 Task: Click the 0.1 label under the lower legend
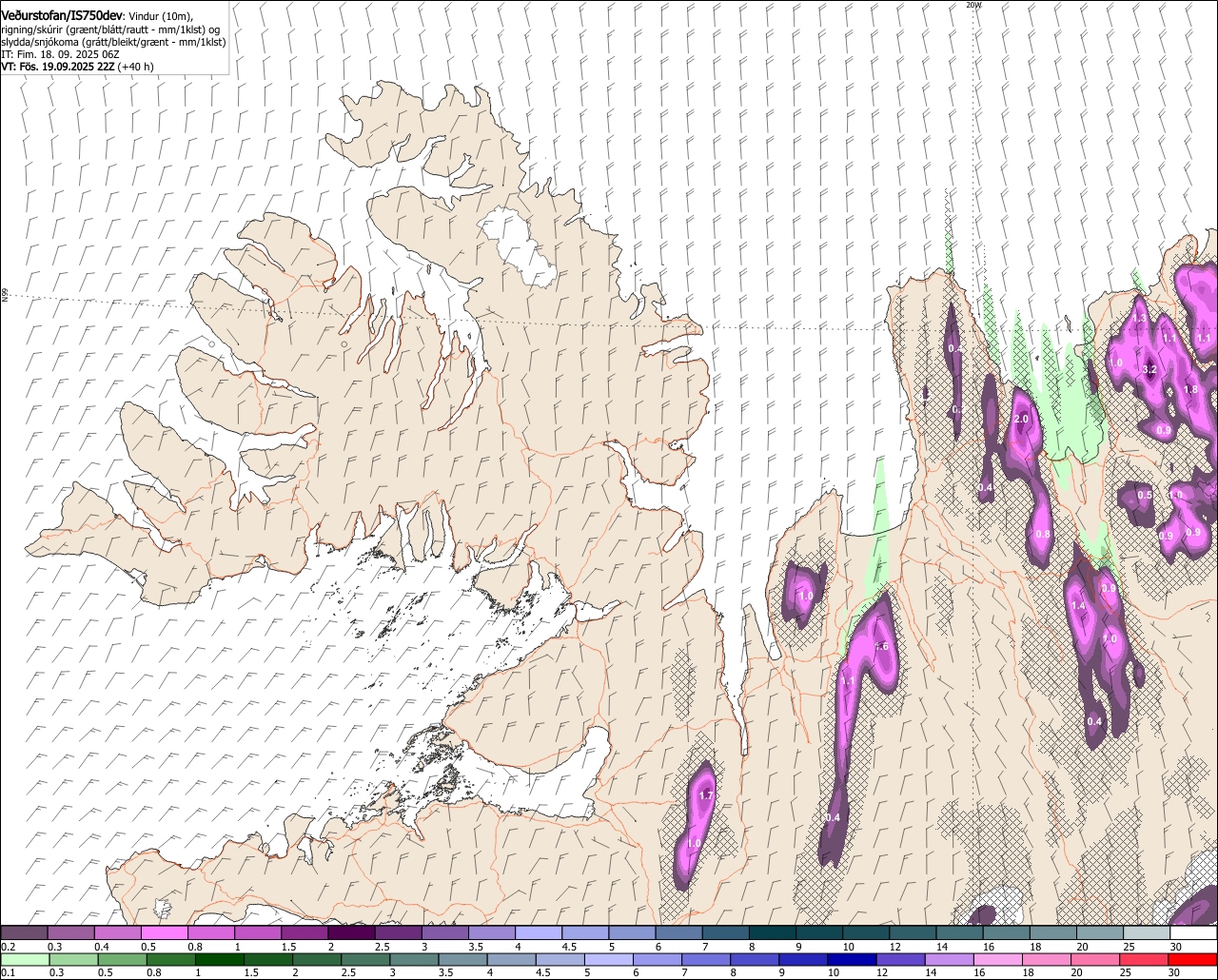click(x=8, y=973)
